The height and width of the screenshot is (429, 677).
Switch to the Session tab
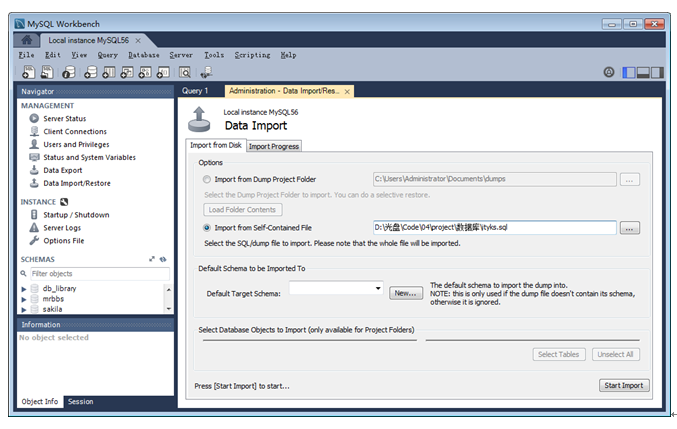point(80,401)
